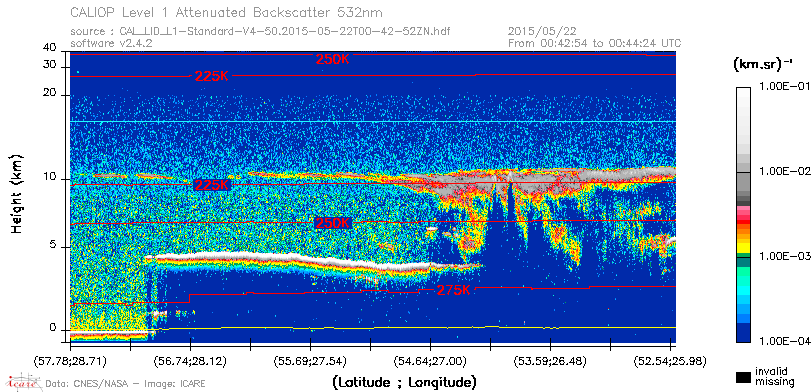The width and height of the screenshot is (811, 392).
Task: Click the (53.59;26.48) axis tick label
Action: point(550,361)
